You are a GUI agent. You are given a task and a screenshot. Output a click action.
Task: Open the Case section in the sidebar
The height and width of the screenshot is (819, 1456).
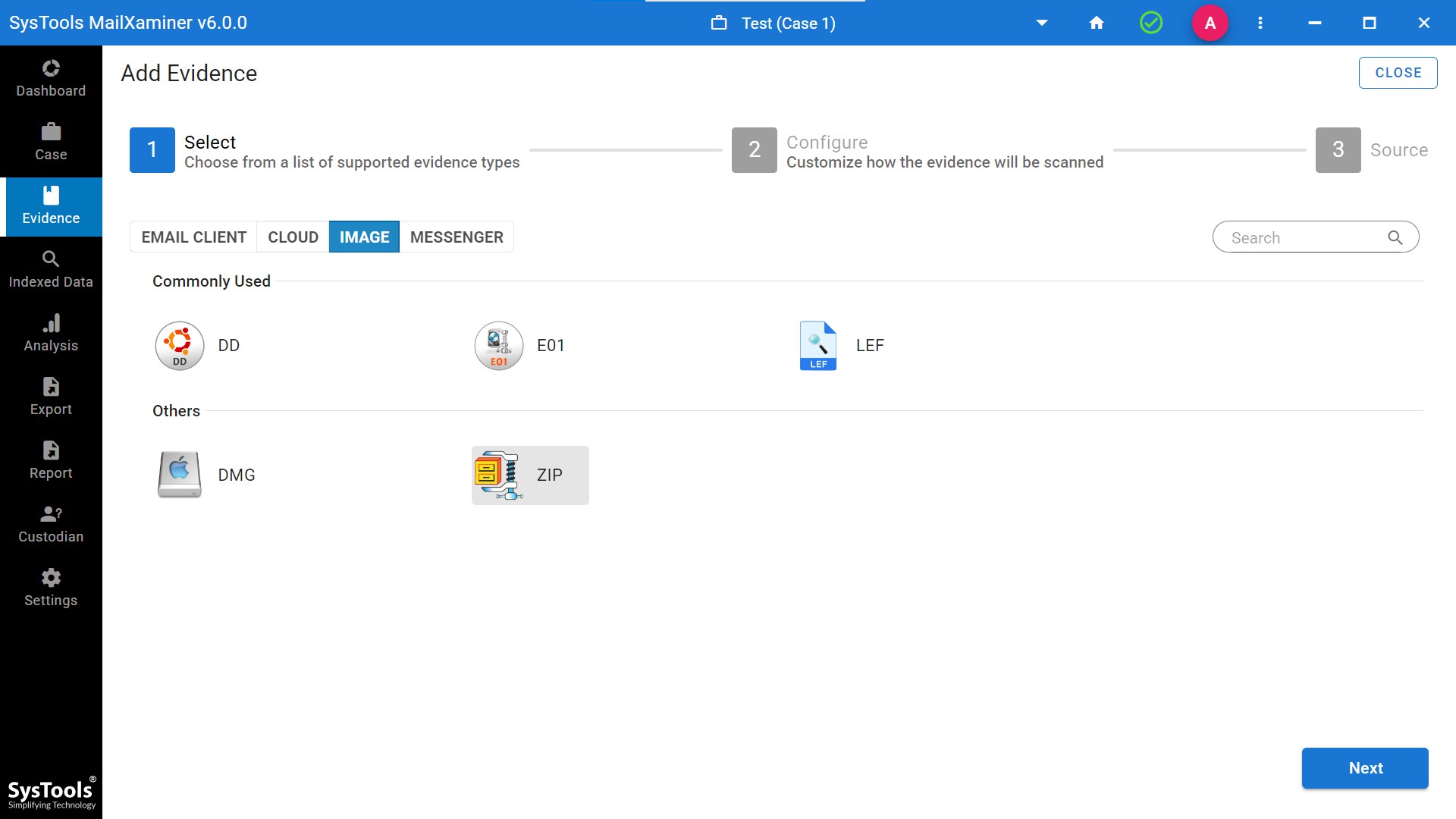pos(51,142)
